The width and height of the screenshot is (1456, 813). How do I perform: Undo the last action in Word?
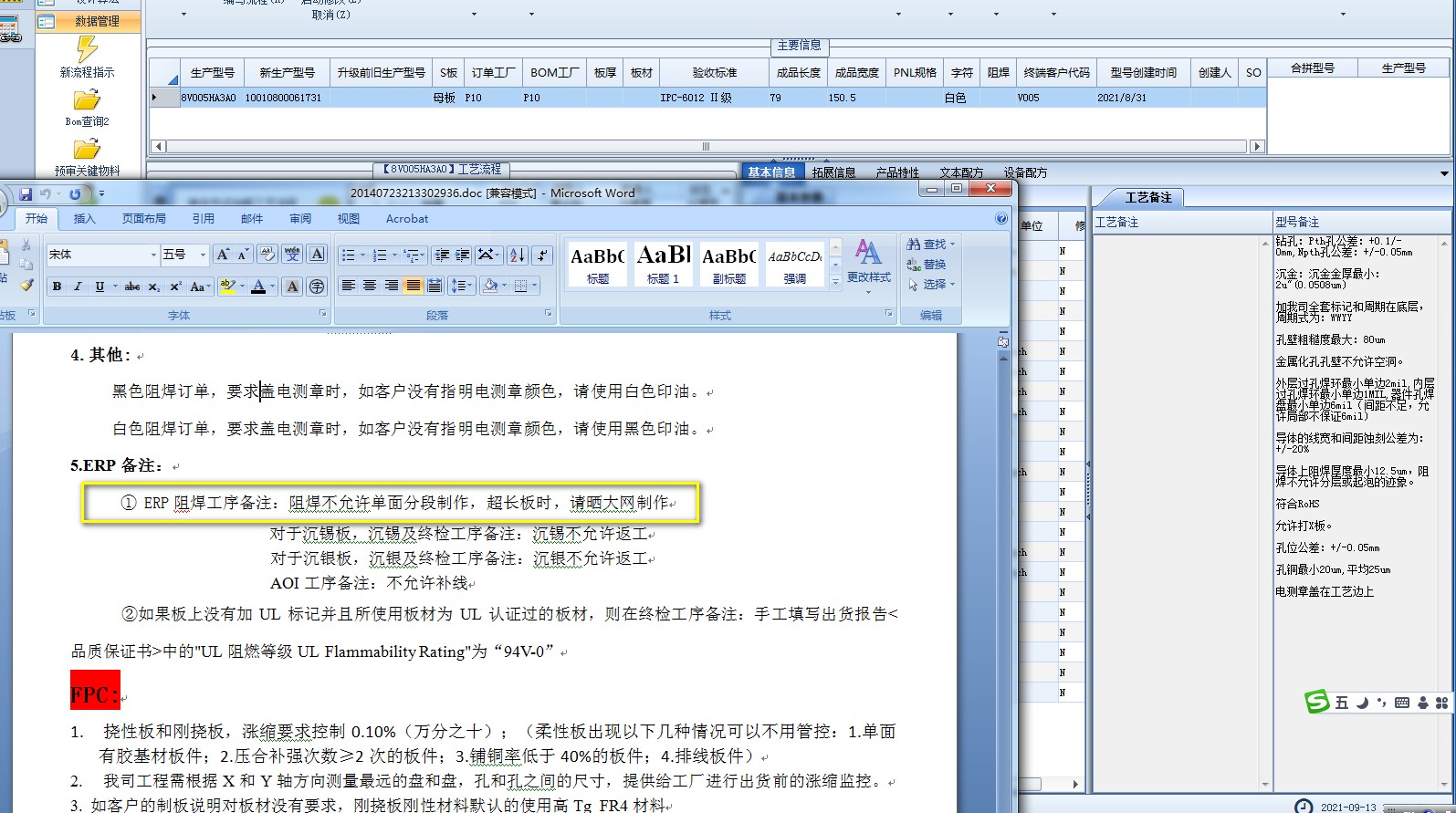click(45, 193)
